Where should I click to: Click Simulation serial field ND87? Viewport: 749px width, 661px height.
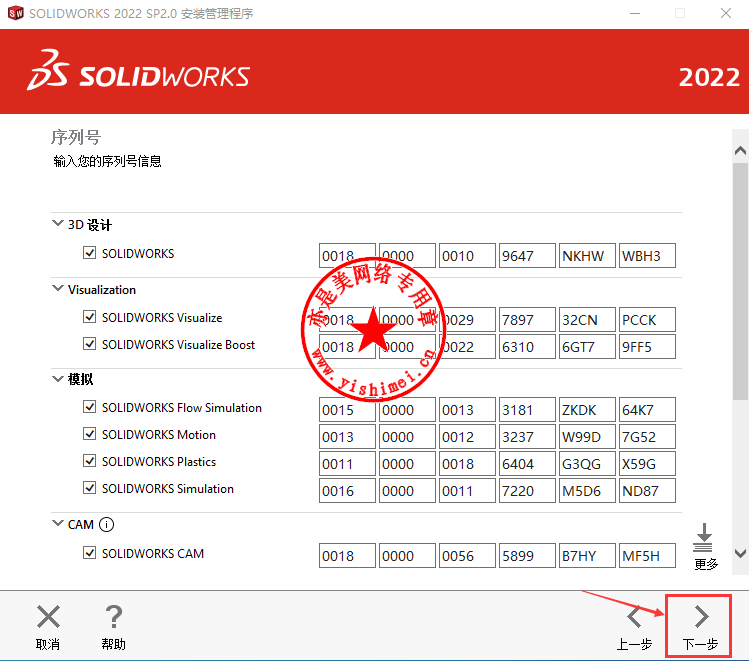tap(647, 490)
